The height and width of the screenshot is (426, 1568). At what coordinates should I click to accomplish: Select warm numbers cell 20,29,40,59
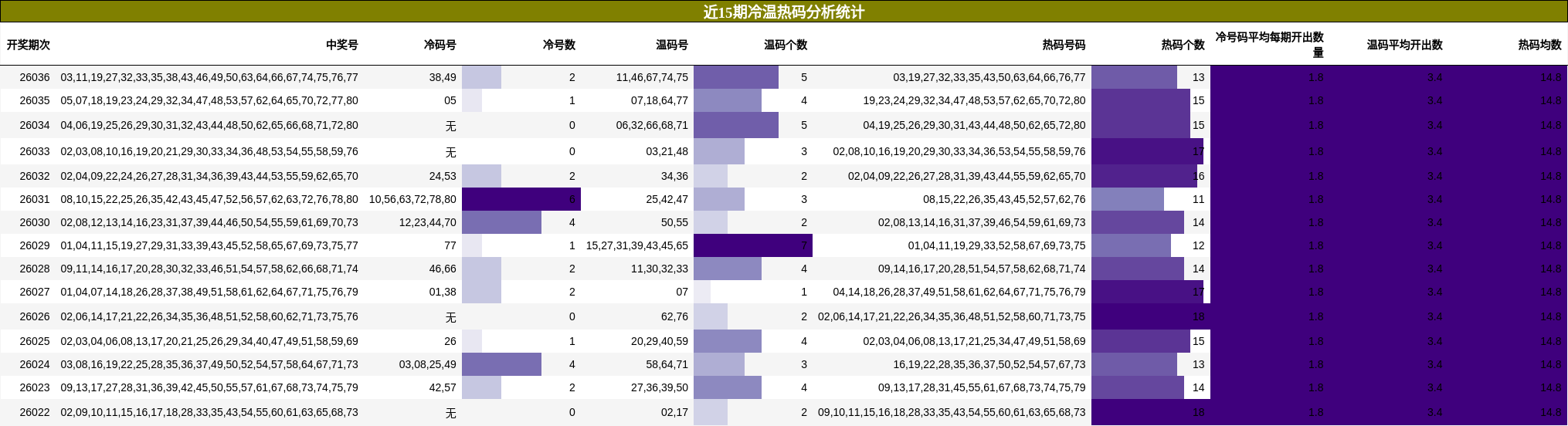click(660, 341)
